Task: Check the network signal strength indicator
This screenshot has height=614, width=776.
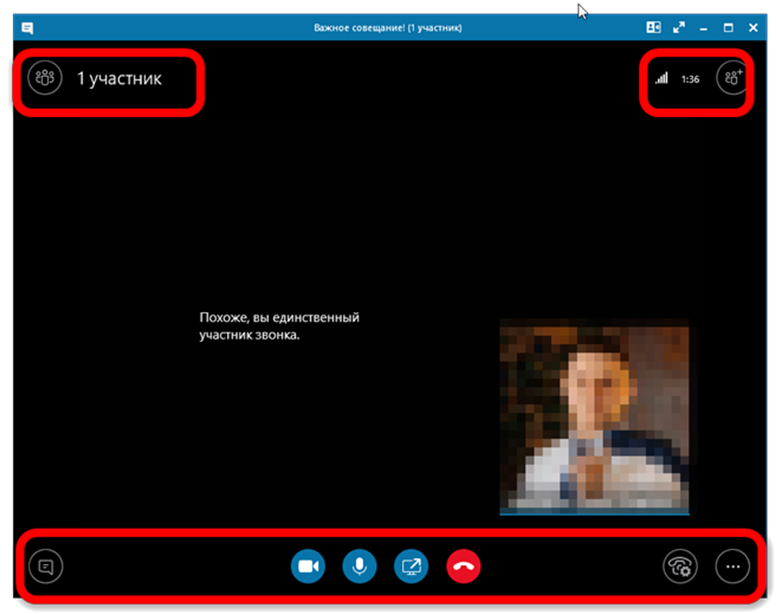Action: (x=662, y=78)
